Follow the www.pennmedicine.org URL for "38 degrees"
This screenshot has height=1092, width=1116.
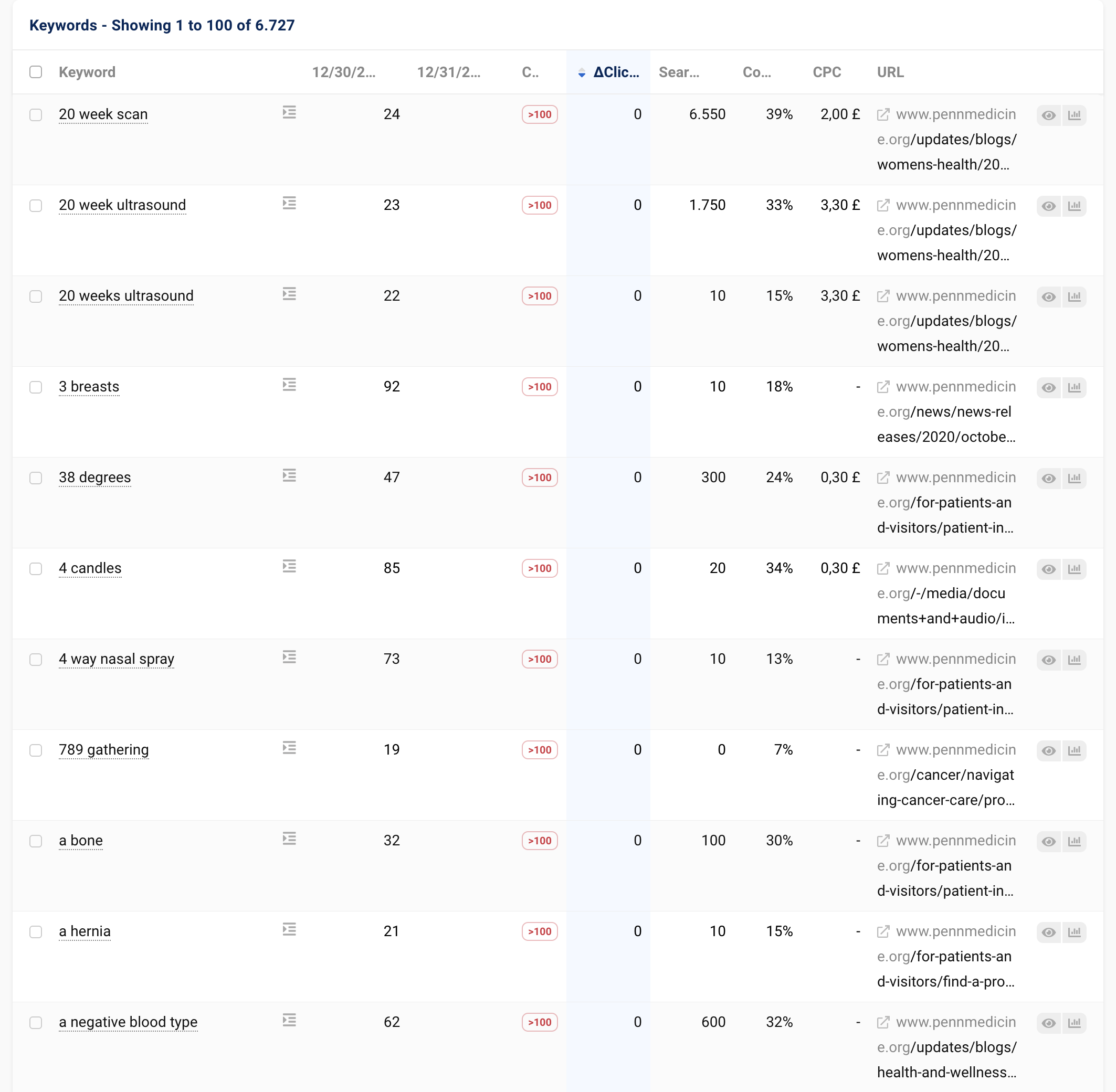pyautogui.click(x=955, y=478)
